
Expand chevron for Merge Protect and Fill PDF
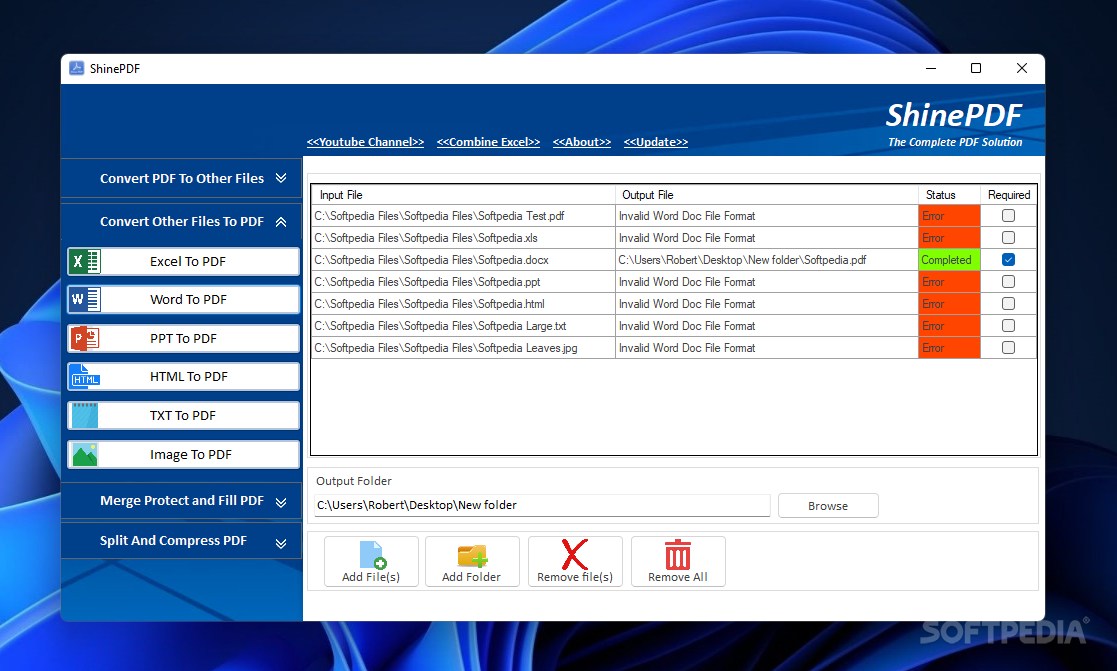click(281, 502)
